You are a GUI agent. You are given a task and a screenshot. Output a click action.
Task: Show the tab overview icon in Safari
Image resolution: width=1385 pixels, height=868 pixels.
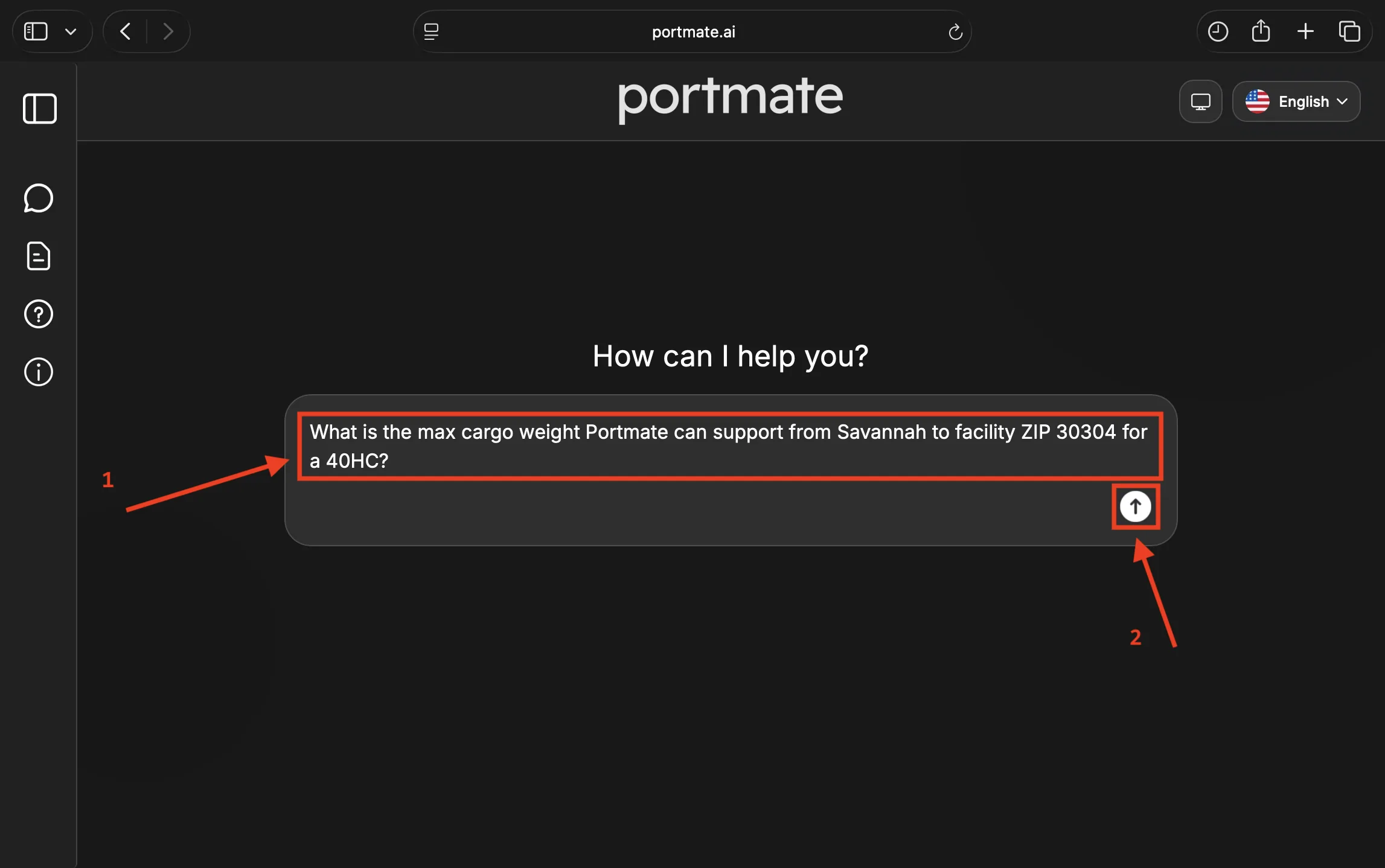pos(1349,31)
